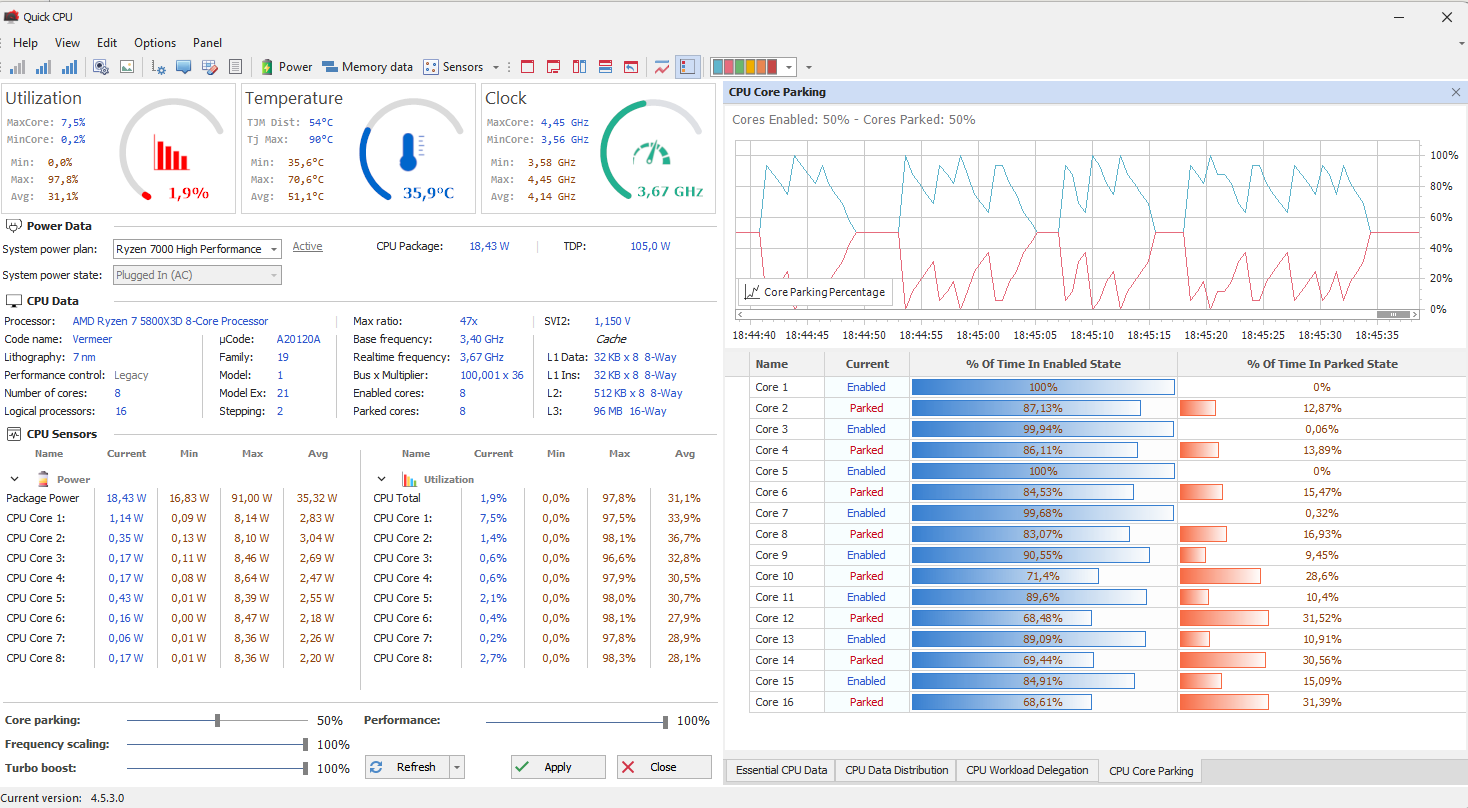Click the highlighted panel layout toolbar icon
The image size is (1468, 808).
(x=687, y=67)
